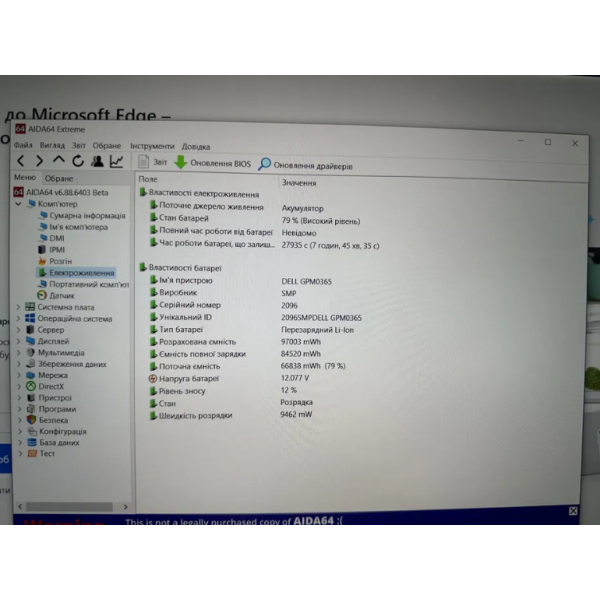
Task: Maximize the AIDA64 Extreme window
Action: [548, 142]
